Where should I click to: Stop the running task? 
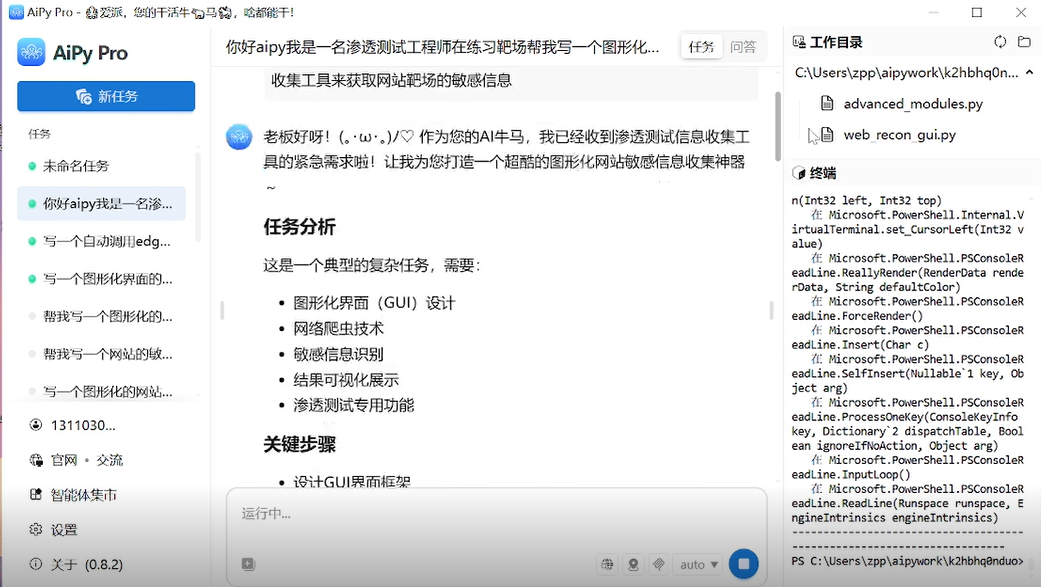click(x=744, y=564)
